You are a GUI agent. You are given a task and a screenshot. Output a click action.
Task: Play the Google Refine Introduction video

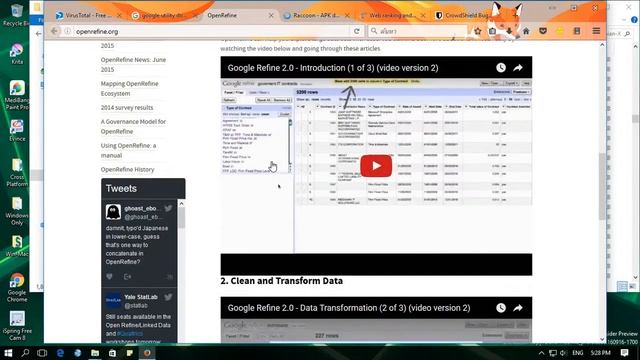click(x=376, y=166)
